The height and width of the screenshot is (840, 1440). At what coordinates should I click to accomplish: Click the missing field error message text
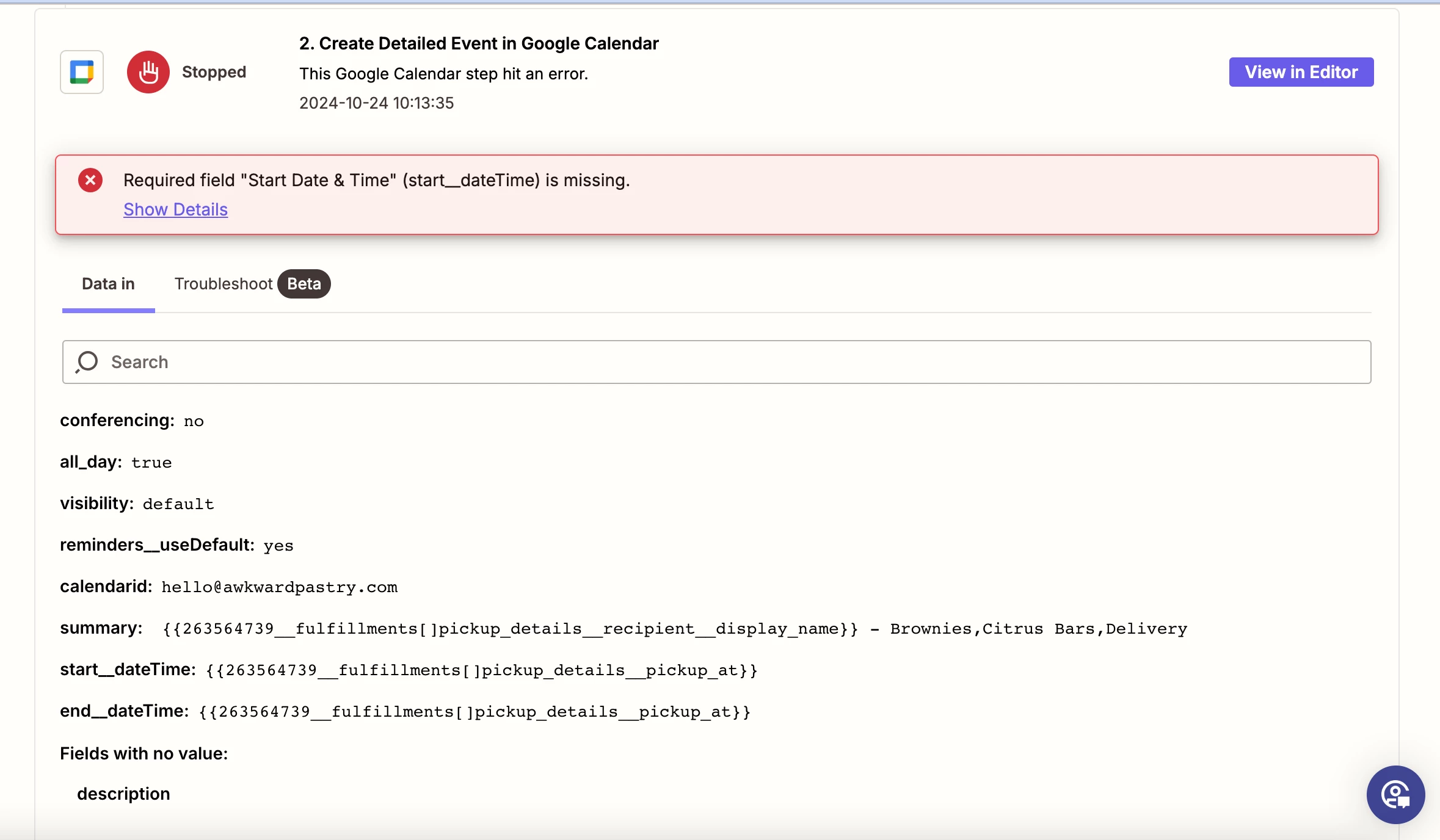(376, 180)
